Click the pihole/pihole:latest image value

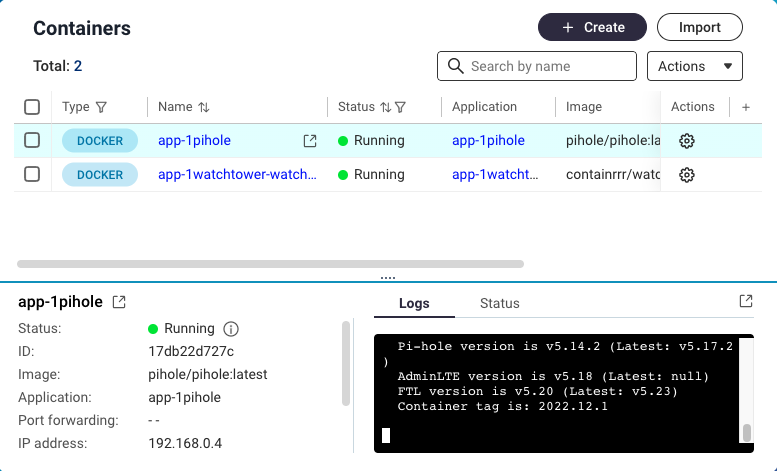tap(208, 374)
